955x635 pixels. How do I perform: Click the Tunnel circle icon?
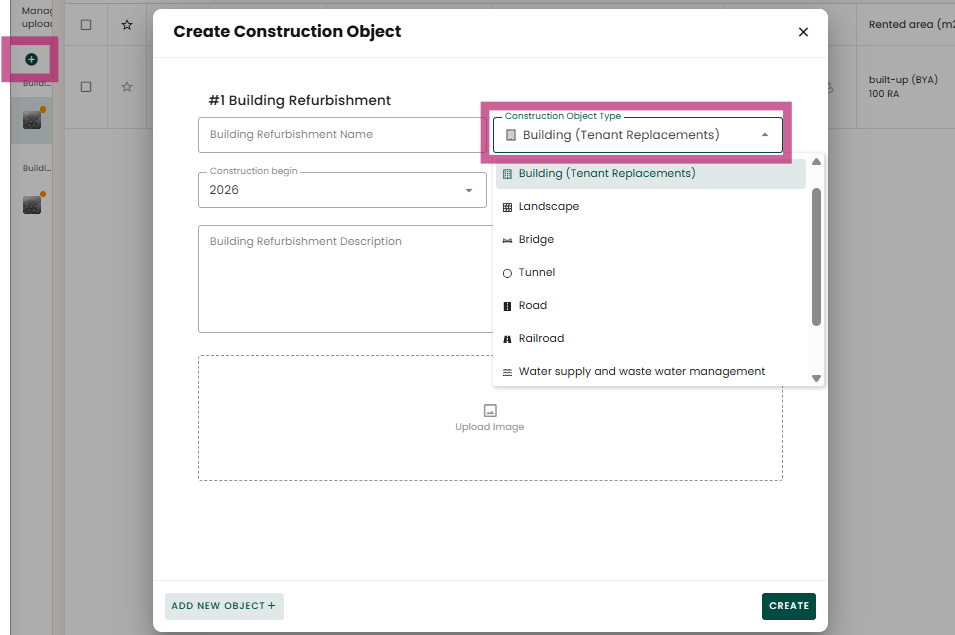pos(507,273)
